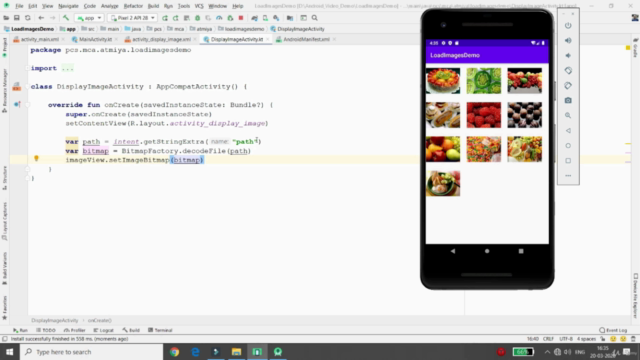Stop the app with the red square
The width and height of the screenshot is (640, 360).
241,18
